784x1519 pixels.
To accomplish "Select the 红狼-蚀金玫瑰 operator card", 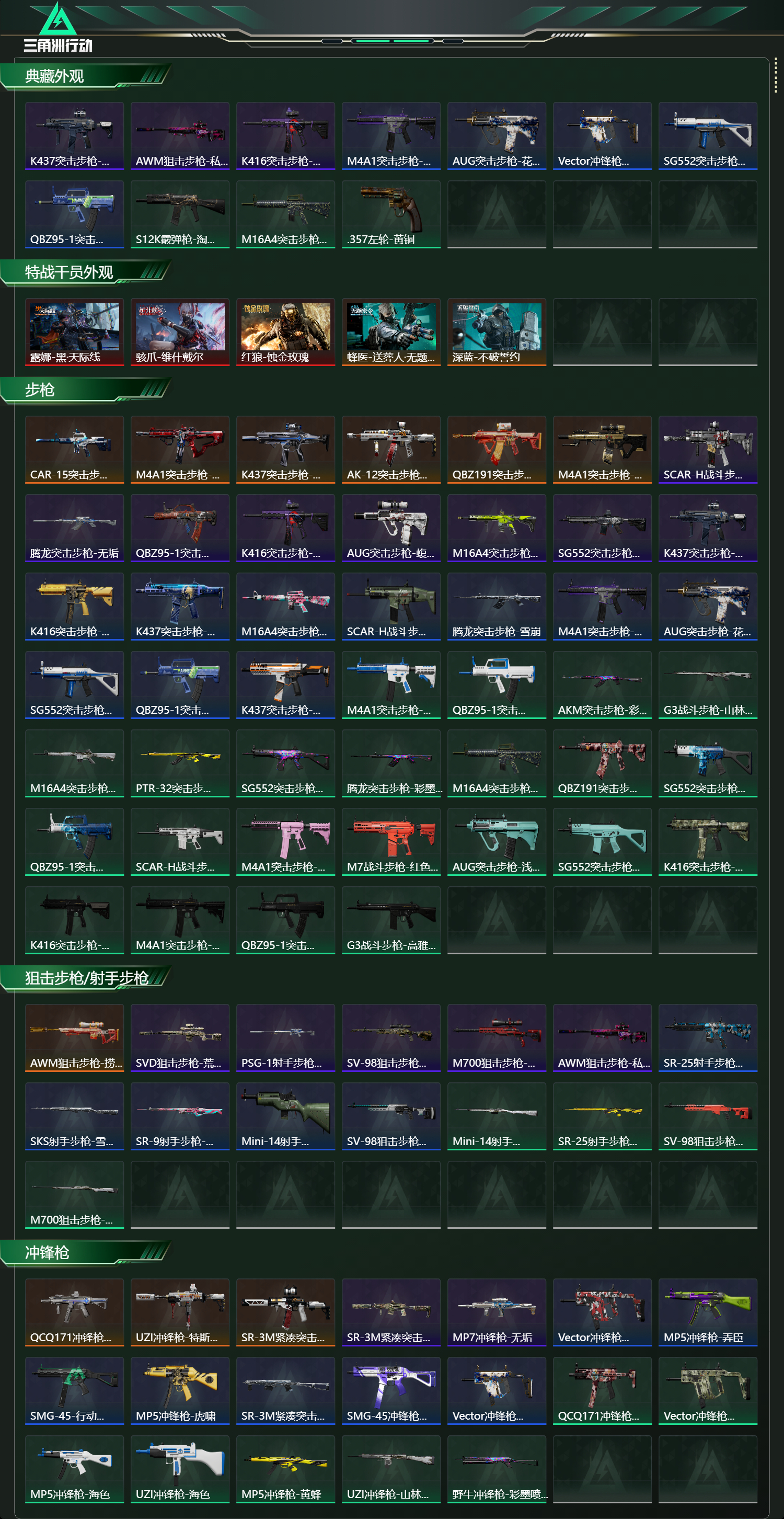I will point(285,332).
